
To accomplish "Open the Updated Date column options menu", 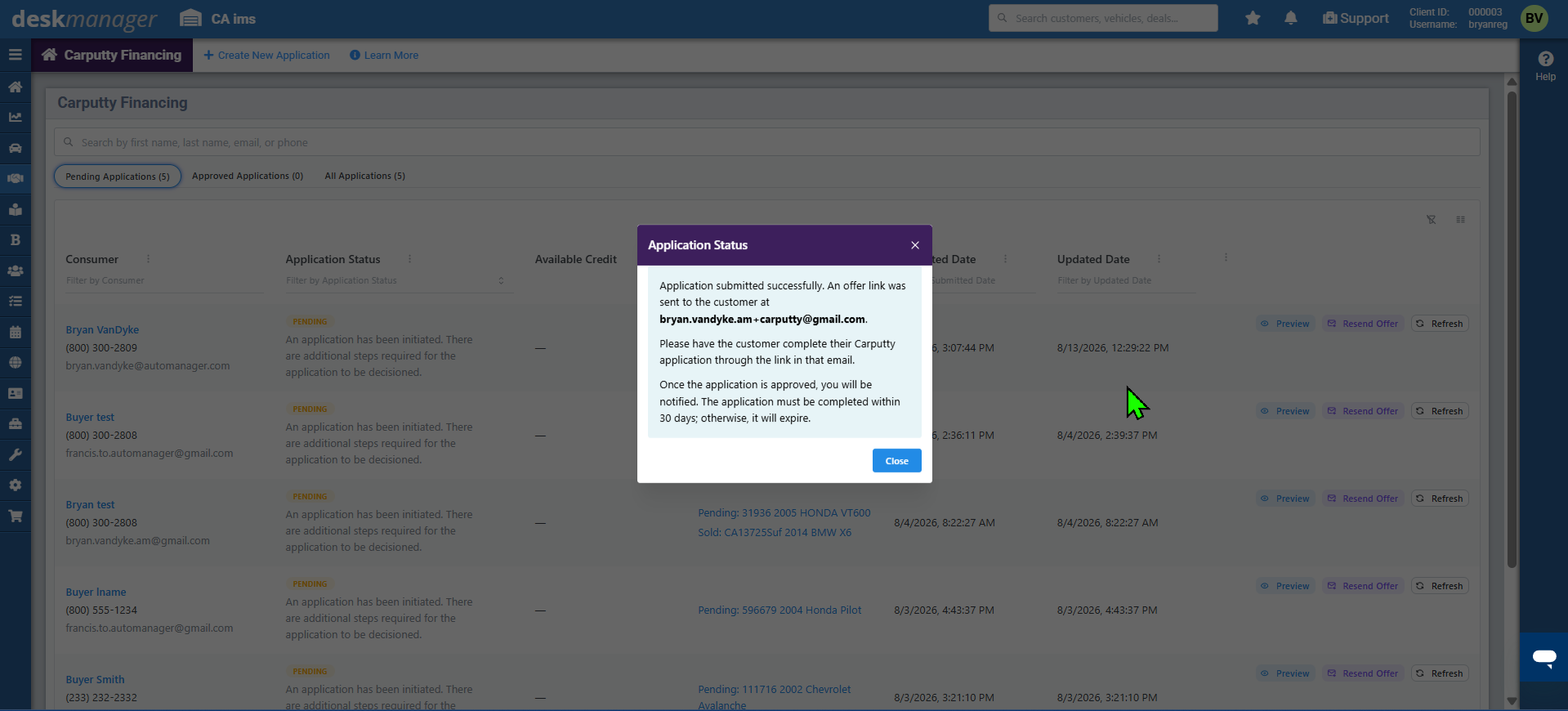I will click(1159, 259).
